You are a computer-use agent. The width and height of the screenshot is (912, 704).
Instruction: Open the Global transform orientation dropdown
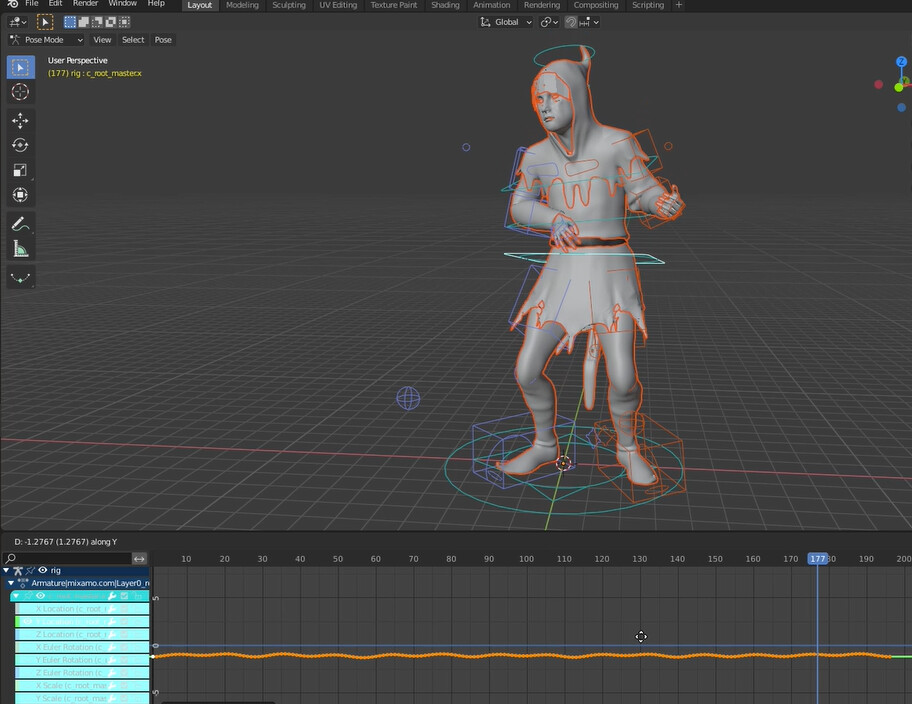point(505,21)
